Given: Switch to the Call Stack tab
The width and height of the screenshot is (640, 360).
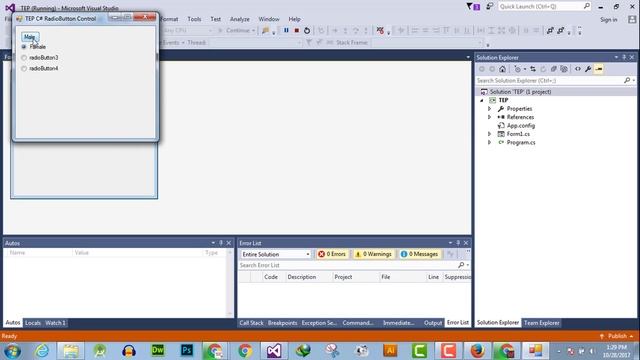Looking at the screenshot, I should [251, 323].
